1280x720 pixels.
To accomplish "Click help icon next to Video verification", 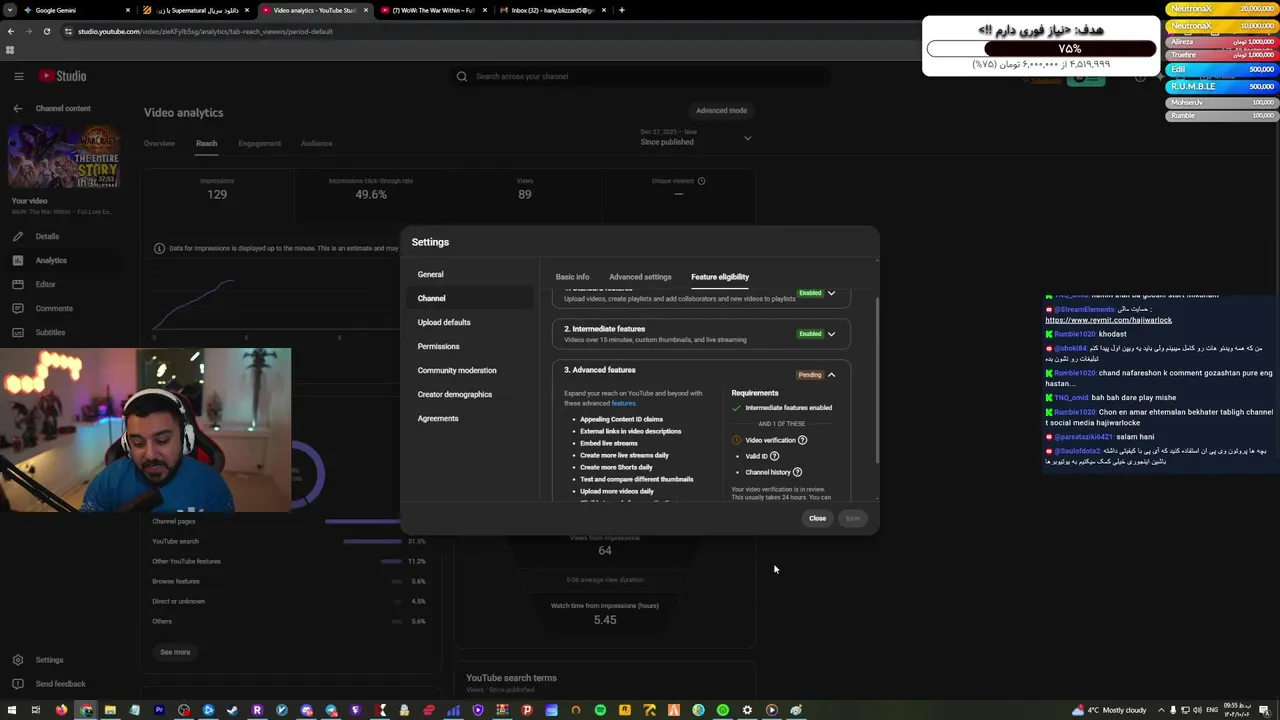I will [802, 440].
